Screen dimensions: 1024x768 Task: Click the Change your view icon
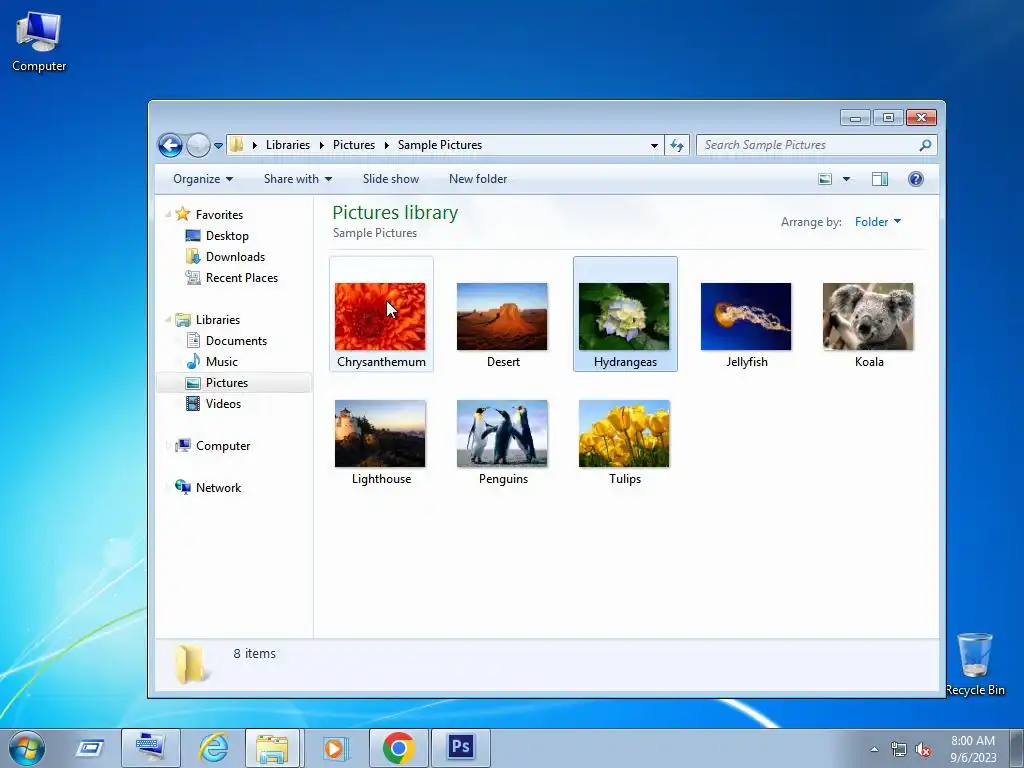825,179
